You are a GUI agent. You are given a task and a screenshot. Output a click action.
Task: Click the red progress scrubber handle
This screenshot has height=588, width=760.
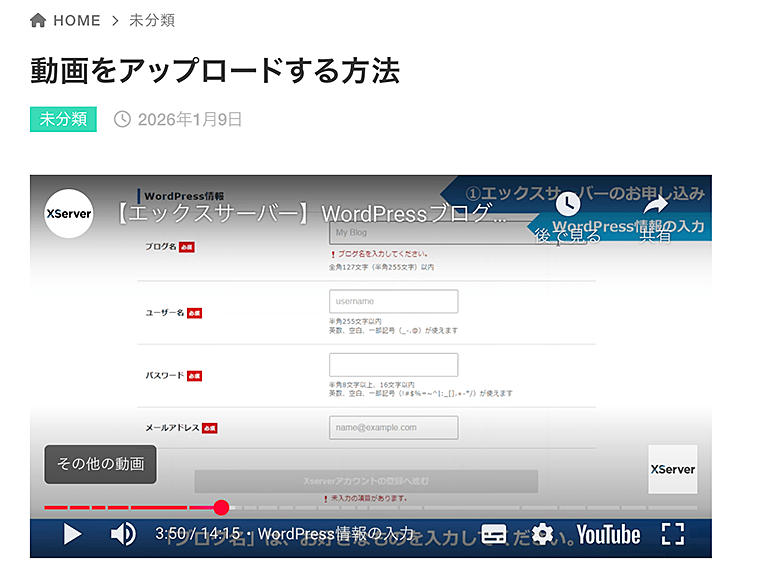pyautogui.click(x=221, y=508)
